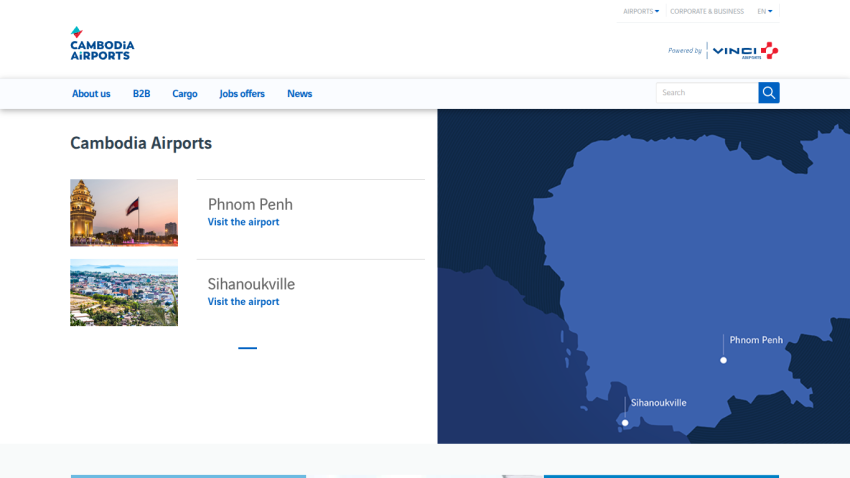The width and height of the screenshot is (850, 478).
Task: Click the Sihanoukville map label
Action: [x=658, y=403]
